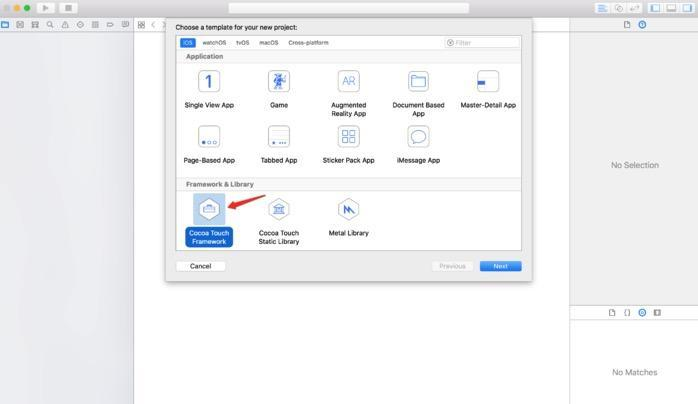Click the template Filter search field
Viewport: 698px width, 404px height.
tap(482, 43)
